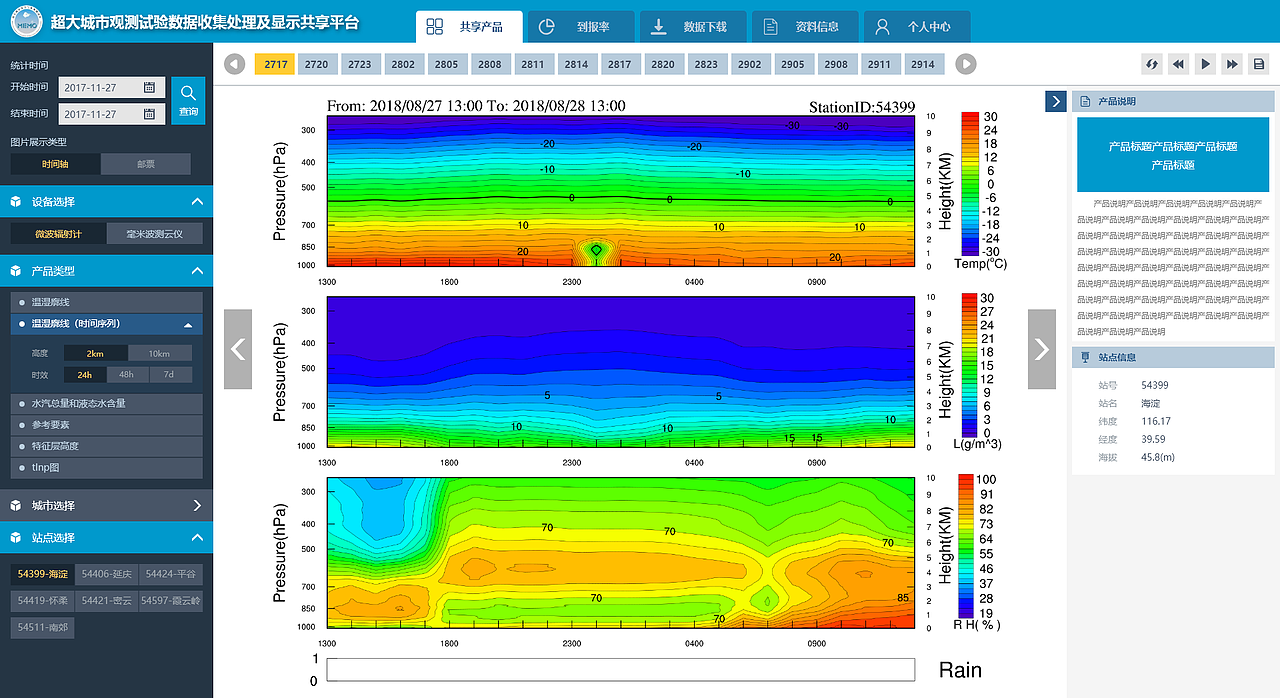This screenshot has width=1280, height=698.
Task: Click the rewind playback button
Action: (1179, 64)
